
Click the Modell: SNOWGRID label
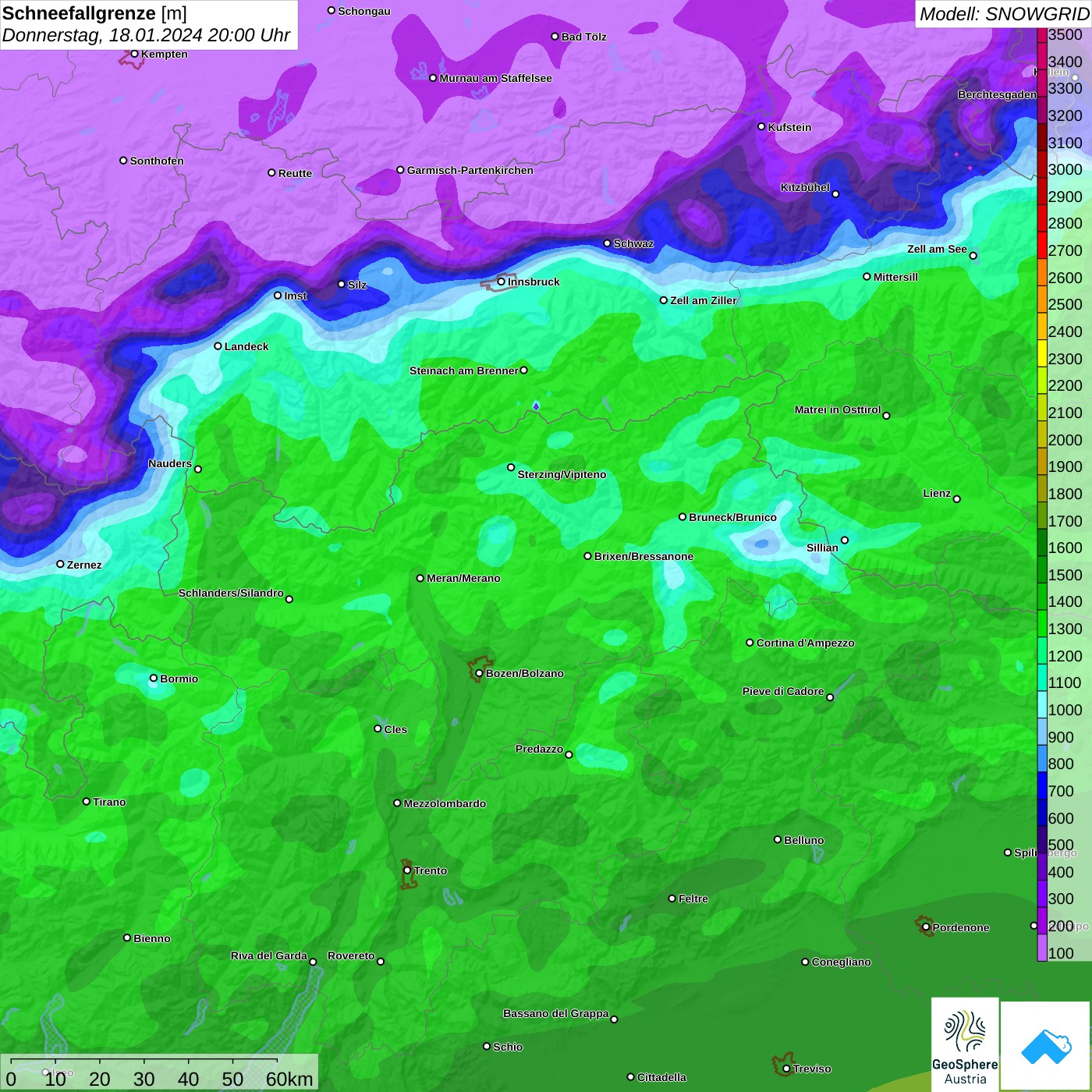[x=1004, y=14]
